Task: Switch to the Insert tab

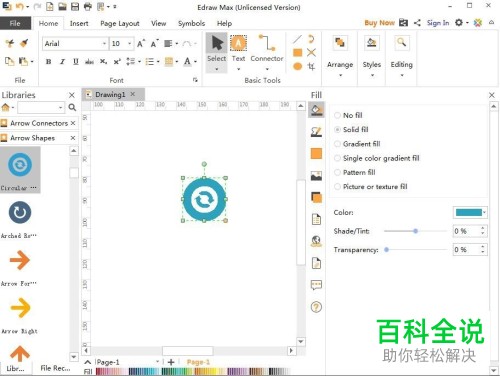Action: tap(79, 23)
